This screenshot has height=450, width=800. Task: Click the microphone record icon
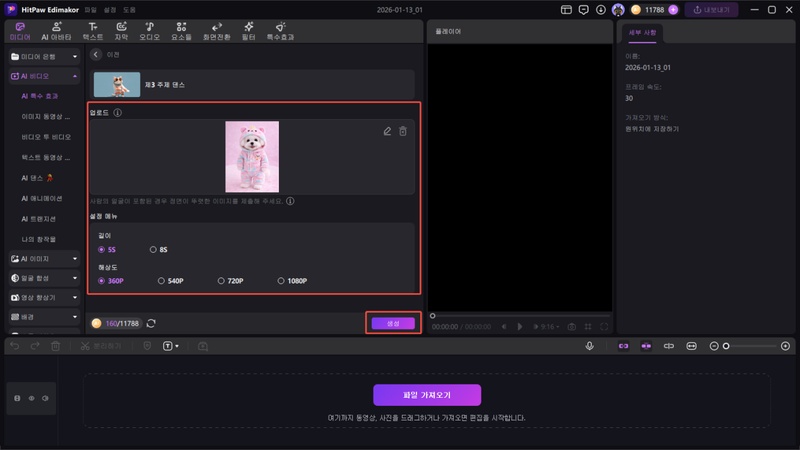point(589,346)
